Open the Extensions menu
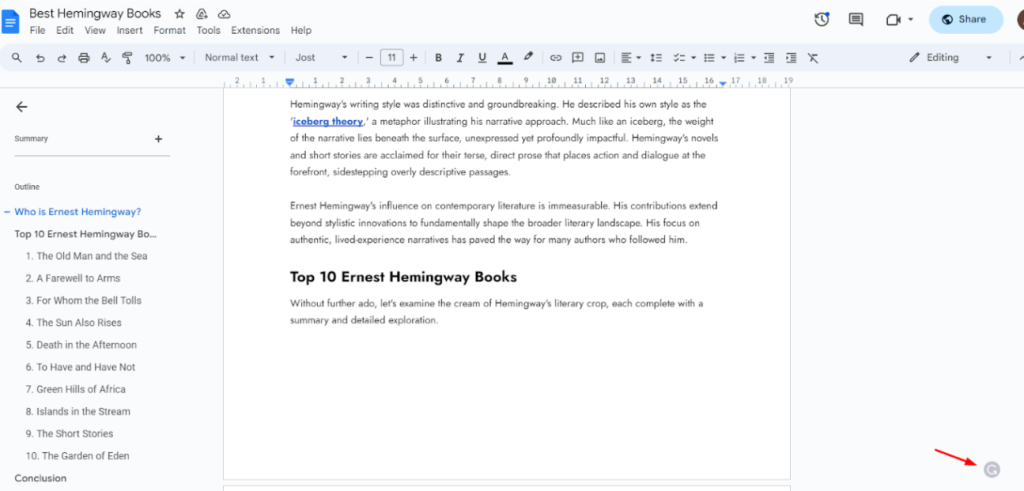The width and height of the screenshot is (1024, 491). (x=255, y=30)
